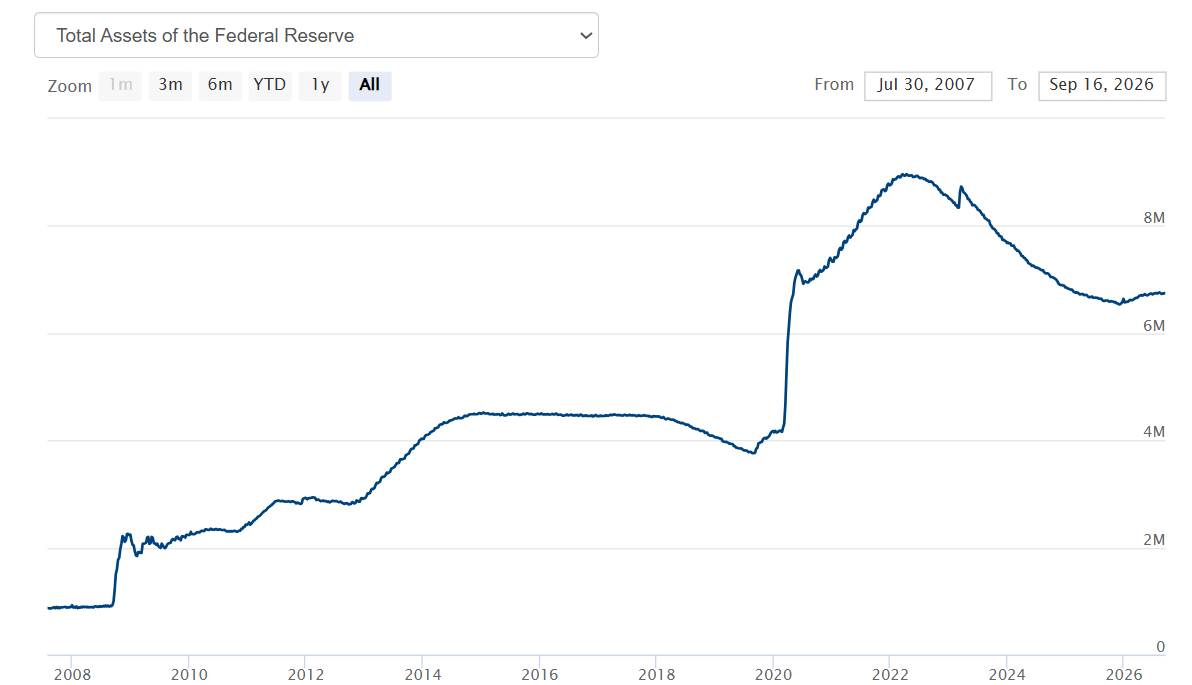Image resolution: width=1192 pixels, height=685 pixels.
Task: Click the 2014 label on the x-axis
Action: 423,674
